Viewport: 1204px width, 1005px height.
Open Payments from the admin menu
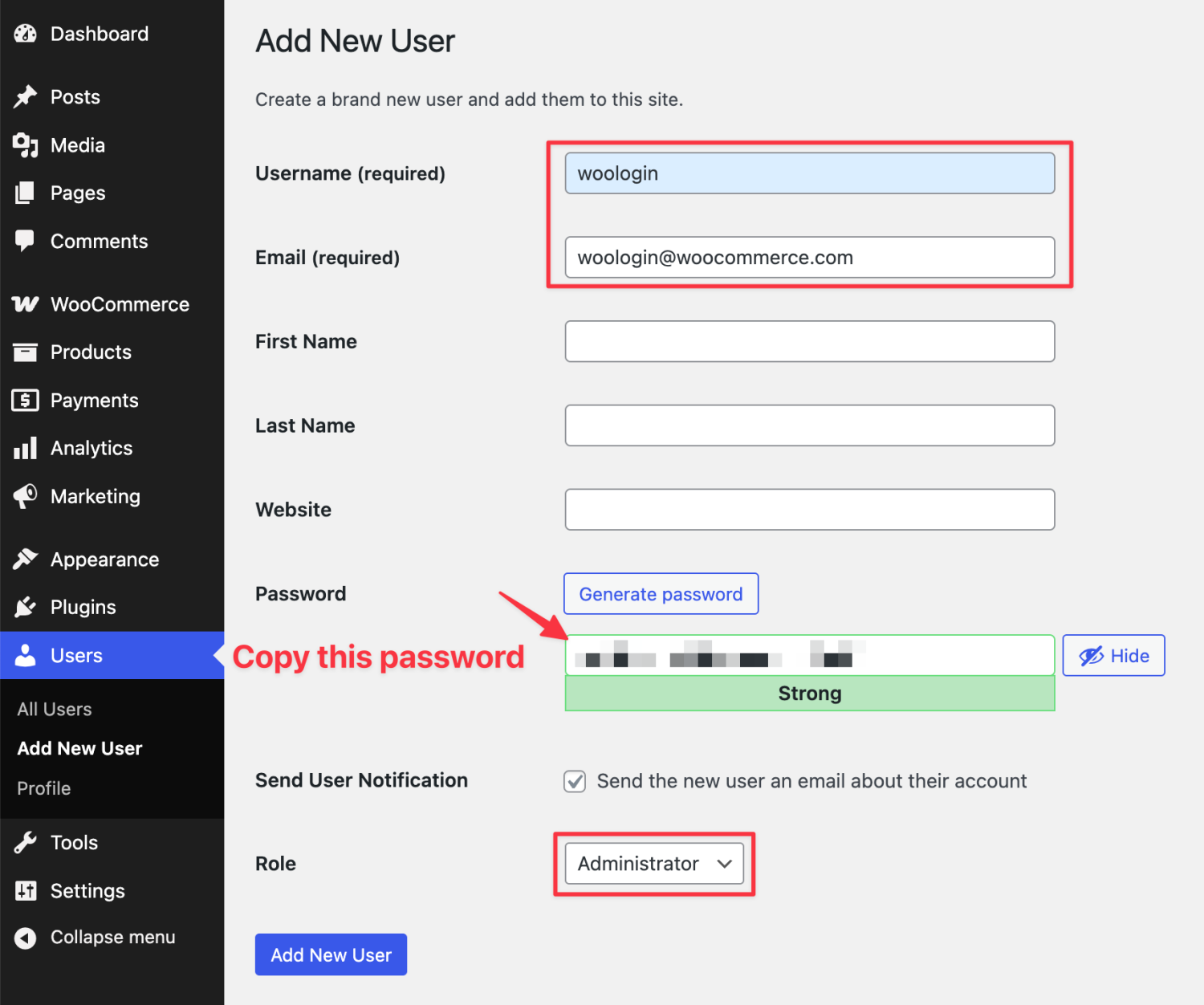25,400
